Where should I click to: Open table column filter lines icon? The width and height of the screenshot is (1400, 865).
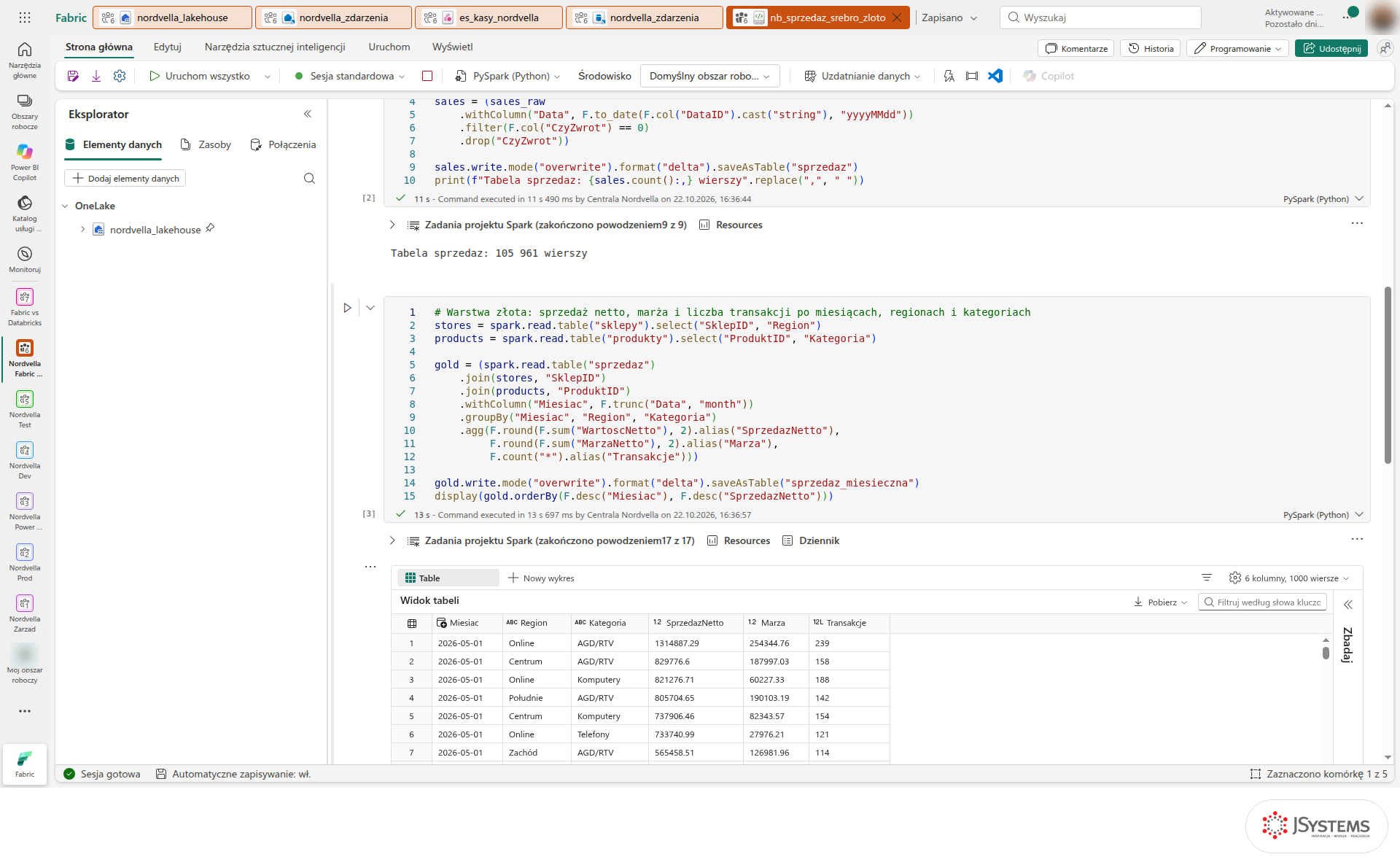point(1207,578)
